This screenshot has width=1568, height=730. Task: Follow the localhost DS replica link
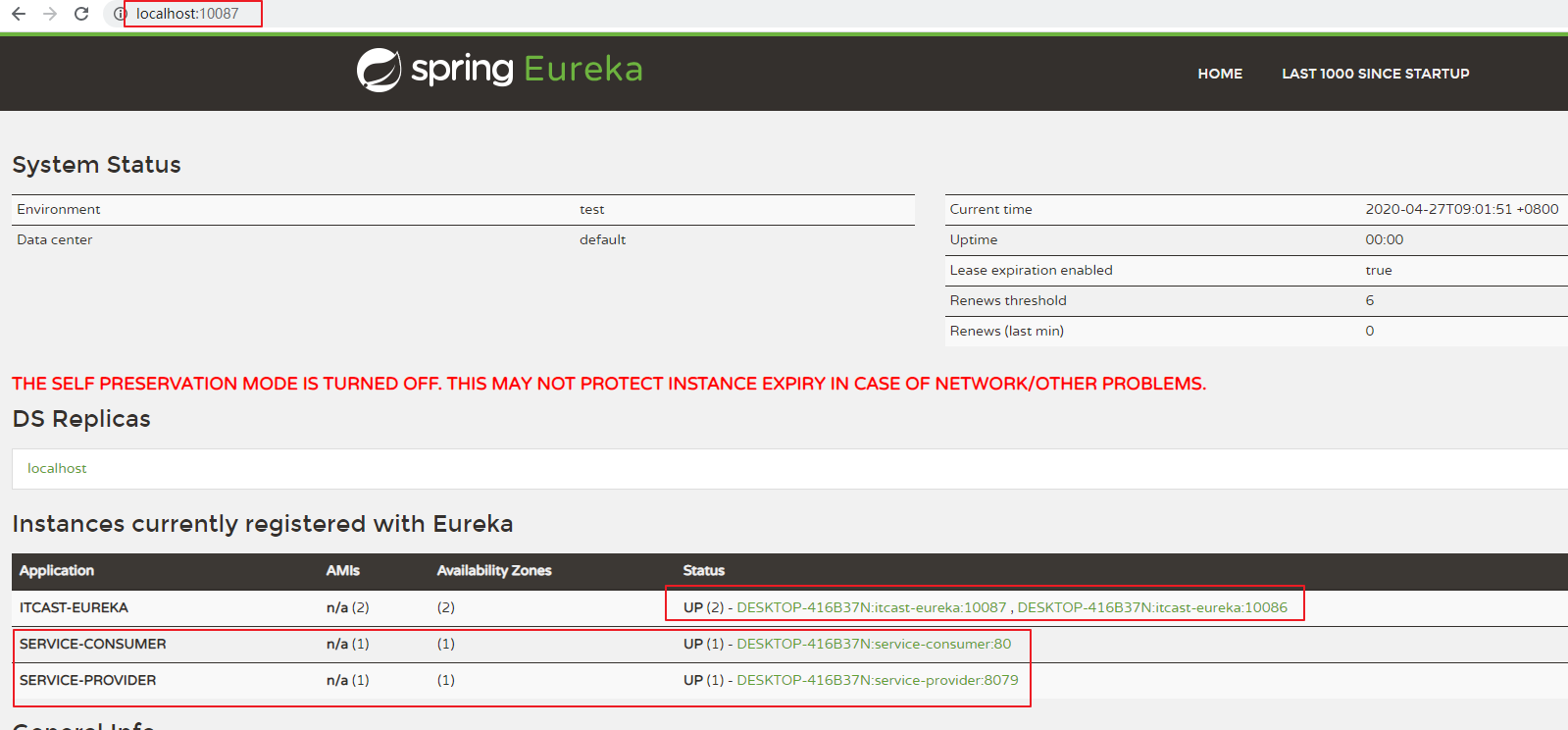pyautogui.click(x=57, y=469)
